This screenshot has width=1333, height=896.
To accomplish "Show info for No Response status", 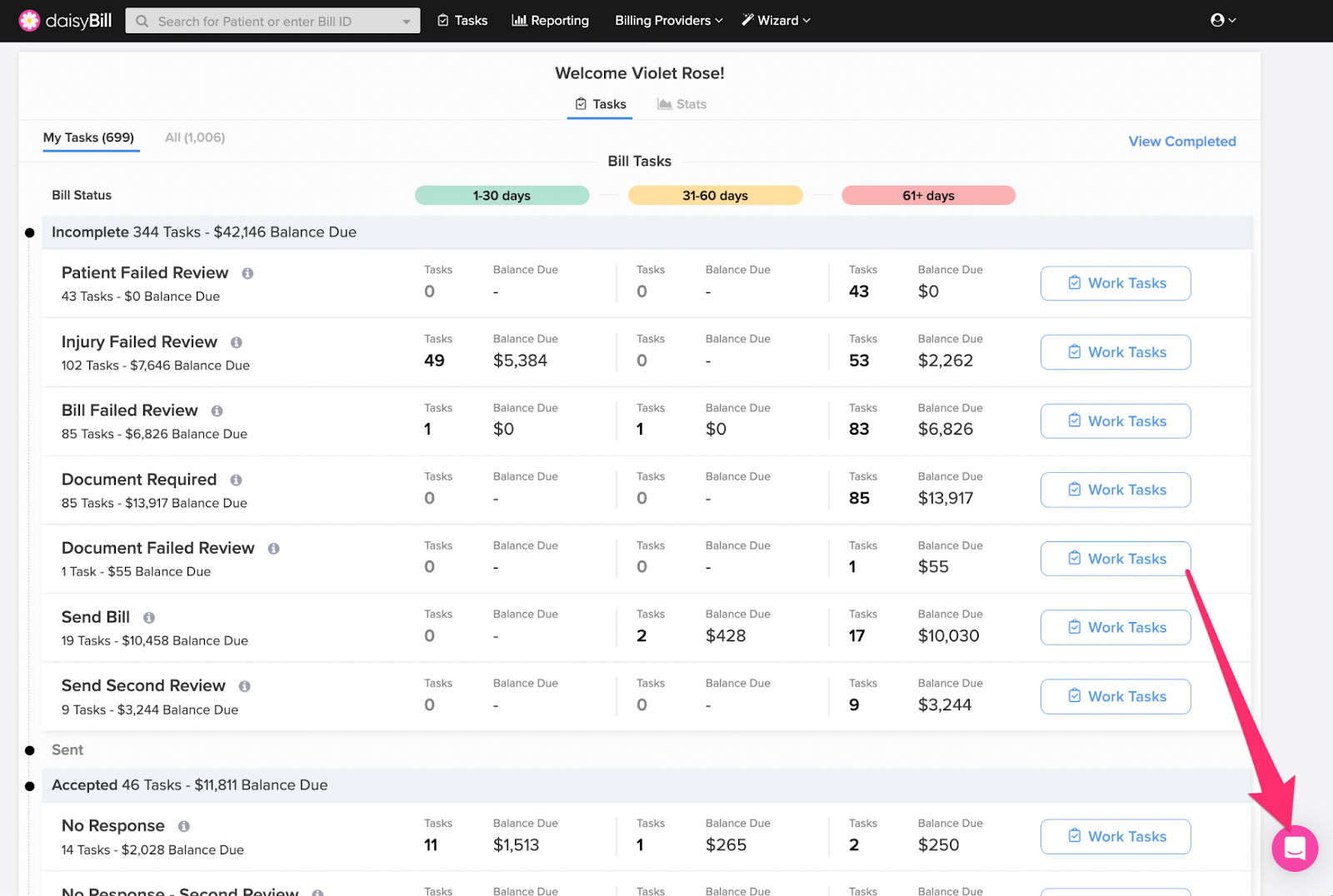I will tap(183, 826).
